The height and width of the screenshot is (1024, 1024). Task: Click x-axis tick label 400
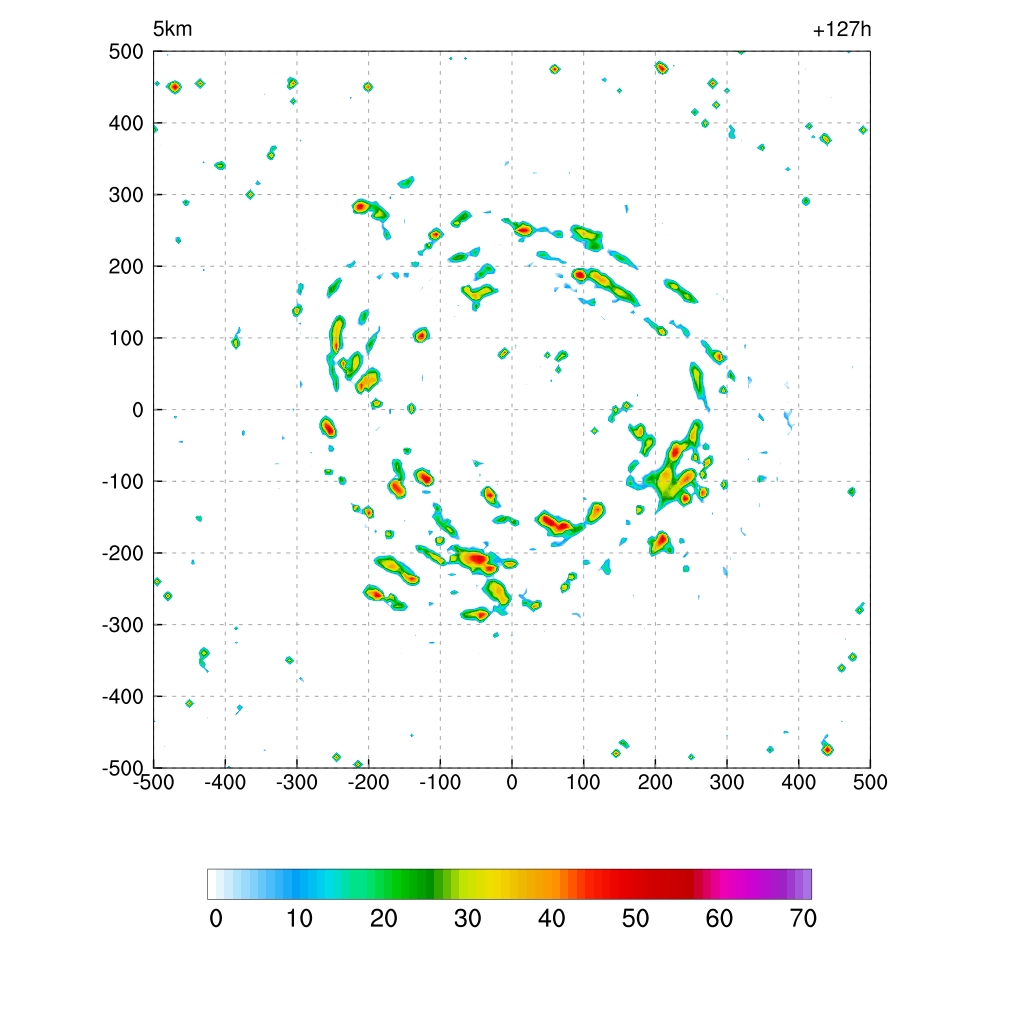tap(799, 782)
